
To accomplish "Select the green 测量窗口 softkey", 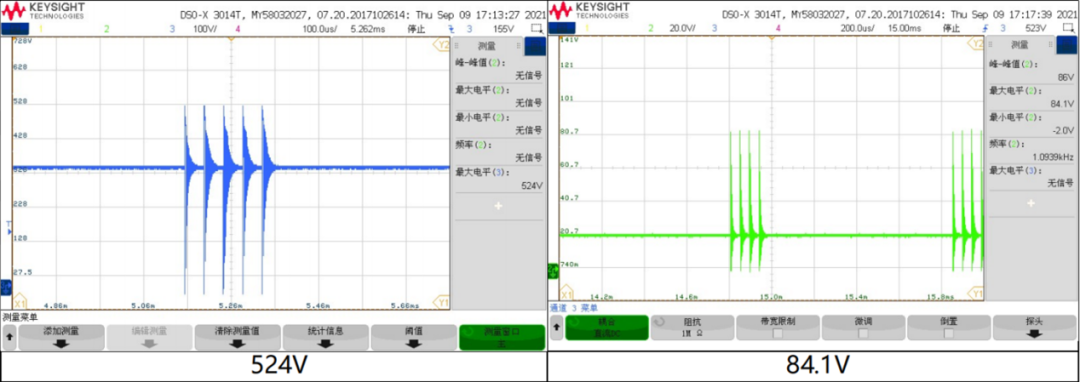I will tap(502, 337).
